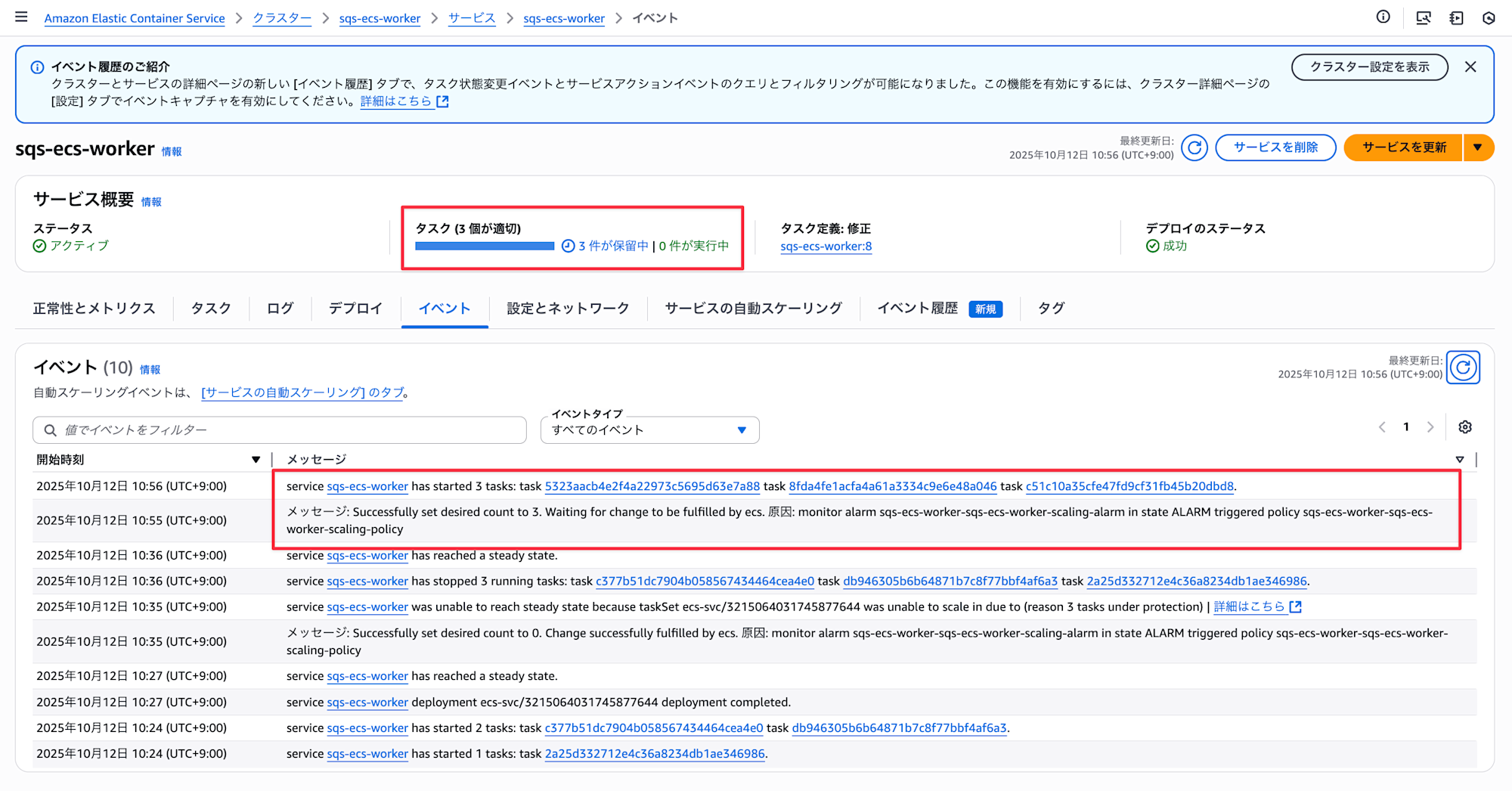Open the CloudShell icon in top bar
This screenshot has width=1512, height=791.
[x=1423, y=17]
